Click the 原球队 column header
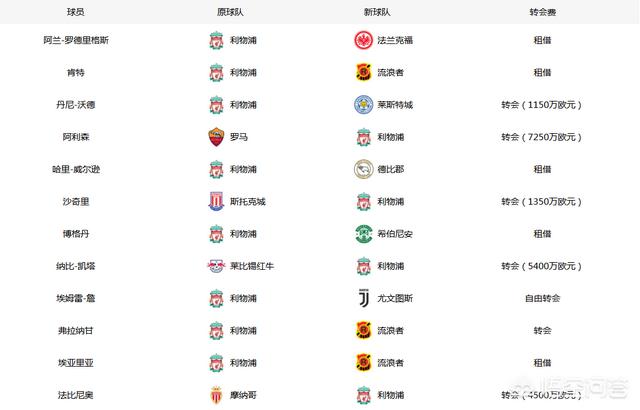The image size is (640, 410). pos(230,12)
